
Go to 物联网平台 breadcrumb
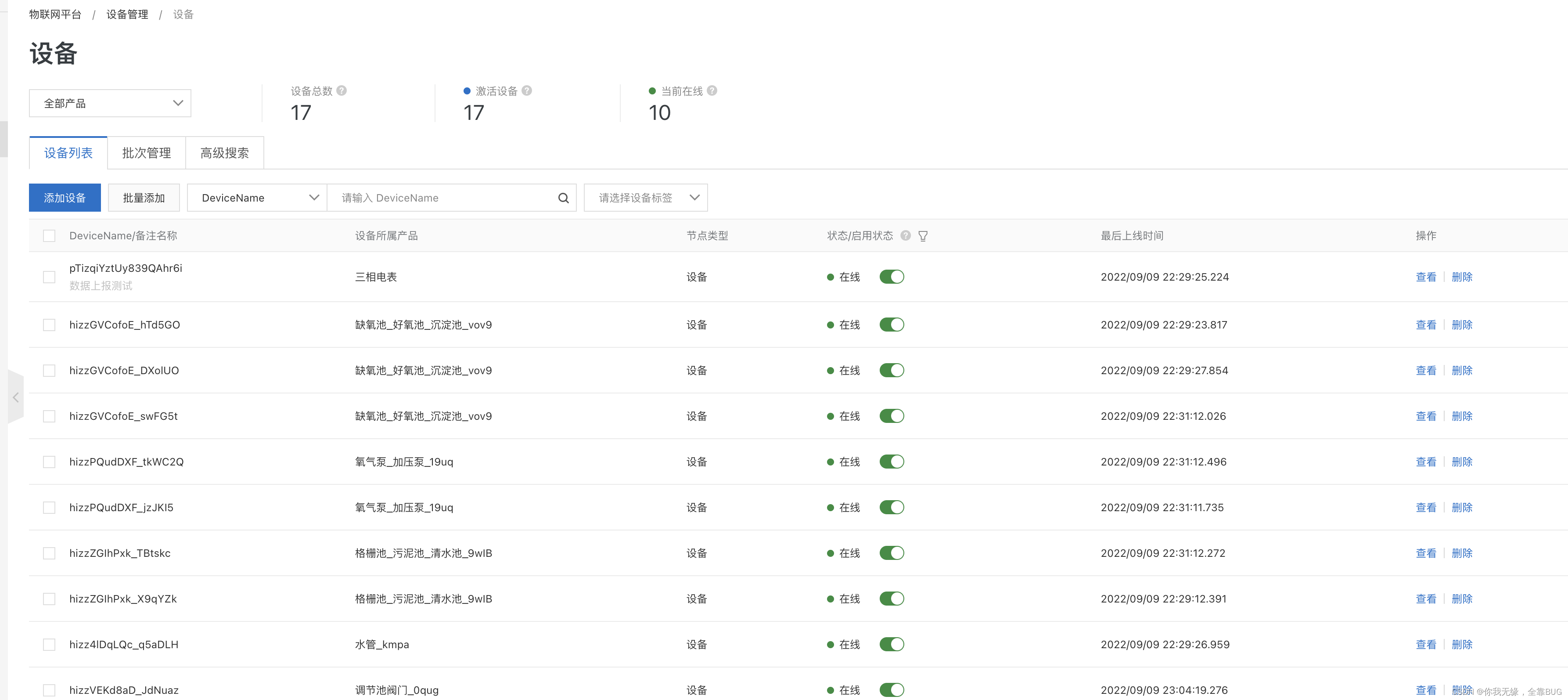(x=55, y=14)
